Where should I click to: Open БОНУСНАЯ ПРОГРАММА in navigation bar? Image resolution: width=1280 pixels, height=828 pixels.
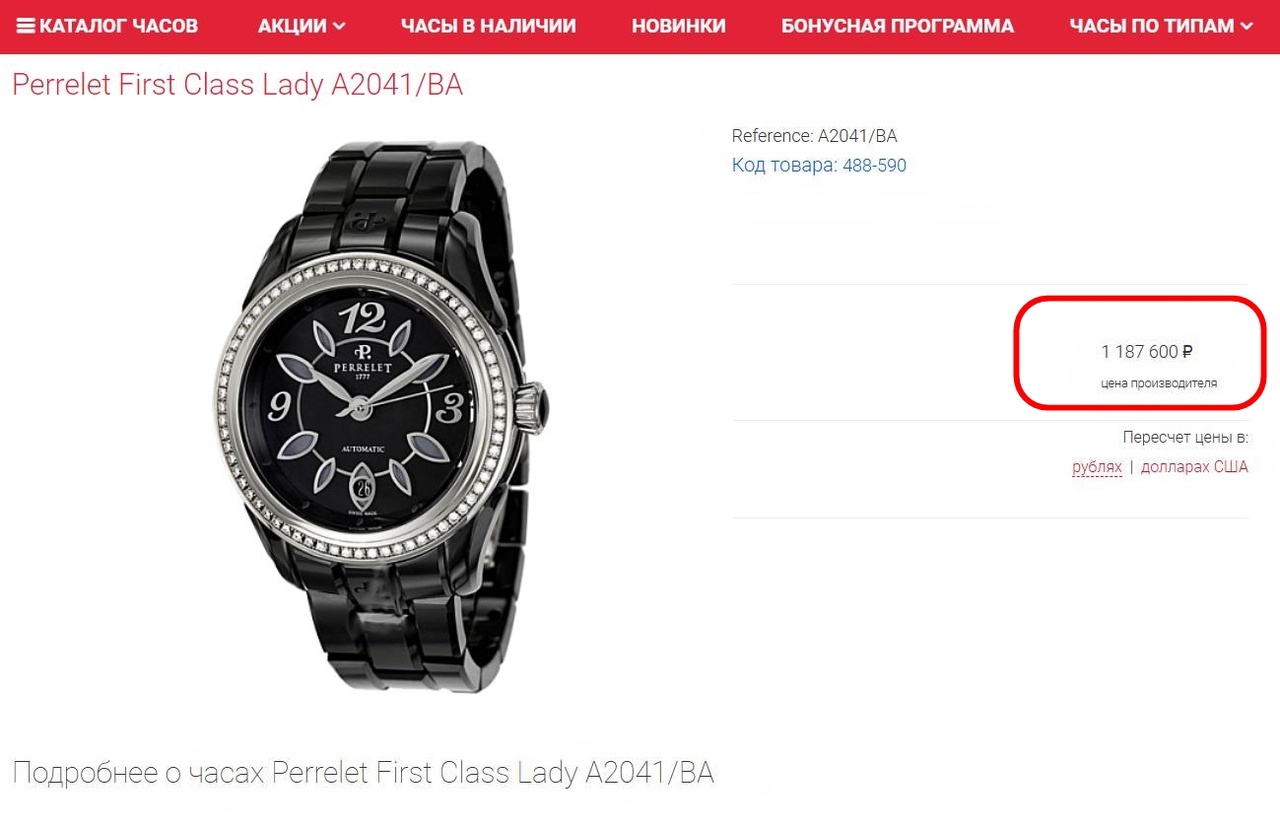point(897,26)
